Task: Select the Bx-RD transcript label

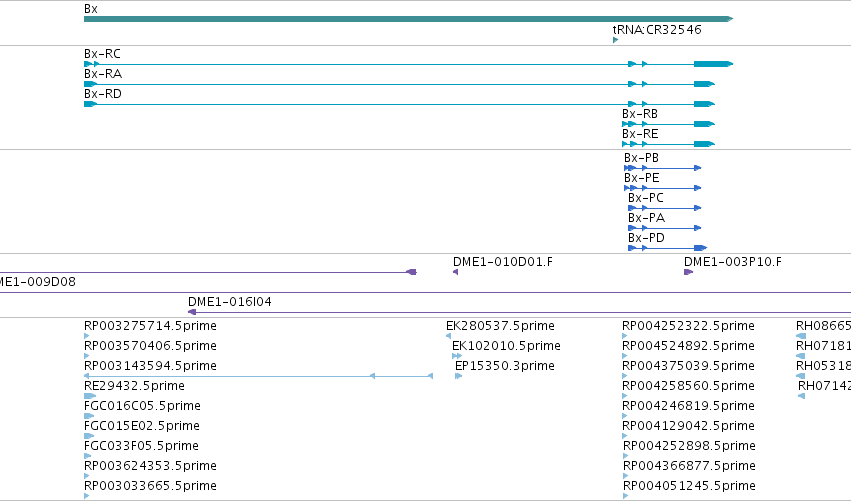Action: point(103,94)
